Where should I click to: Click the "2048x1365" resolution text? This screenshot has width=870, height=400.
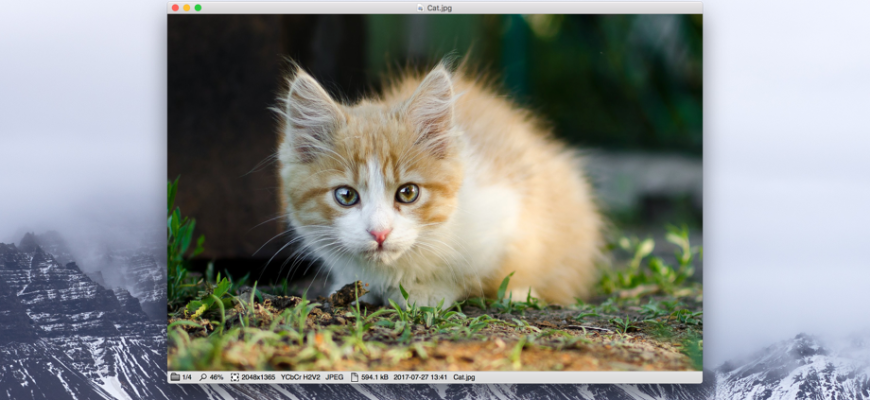(x=258, y=377)
